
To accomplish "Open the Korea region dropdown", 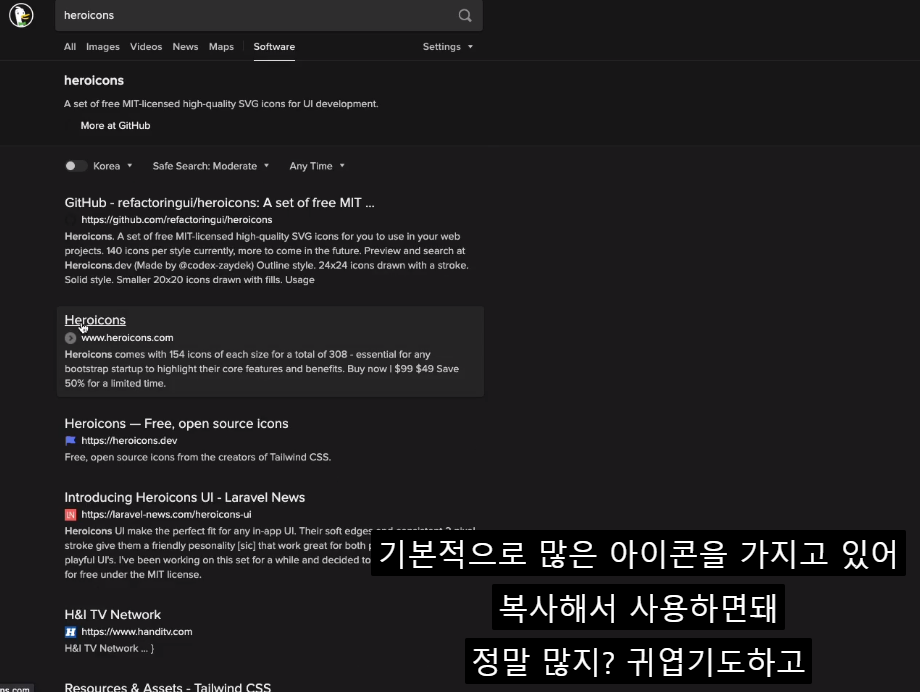I will (113, 166).
